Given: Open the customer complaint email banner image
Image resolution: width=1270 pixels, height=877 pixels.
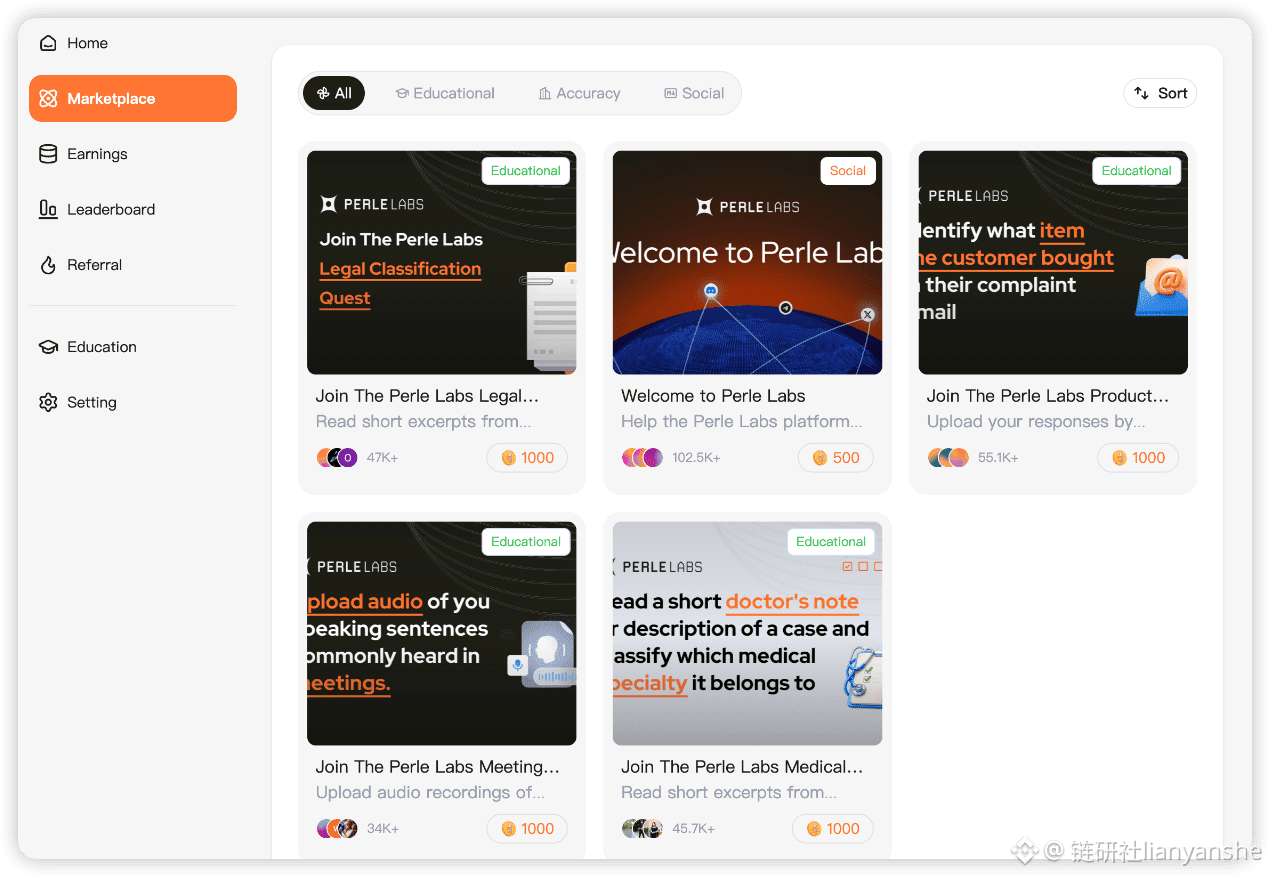Looking at the screenshot, I should (1053, 263).
